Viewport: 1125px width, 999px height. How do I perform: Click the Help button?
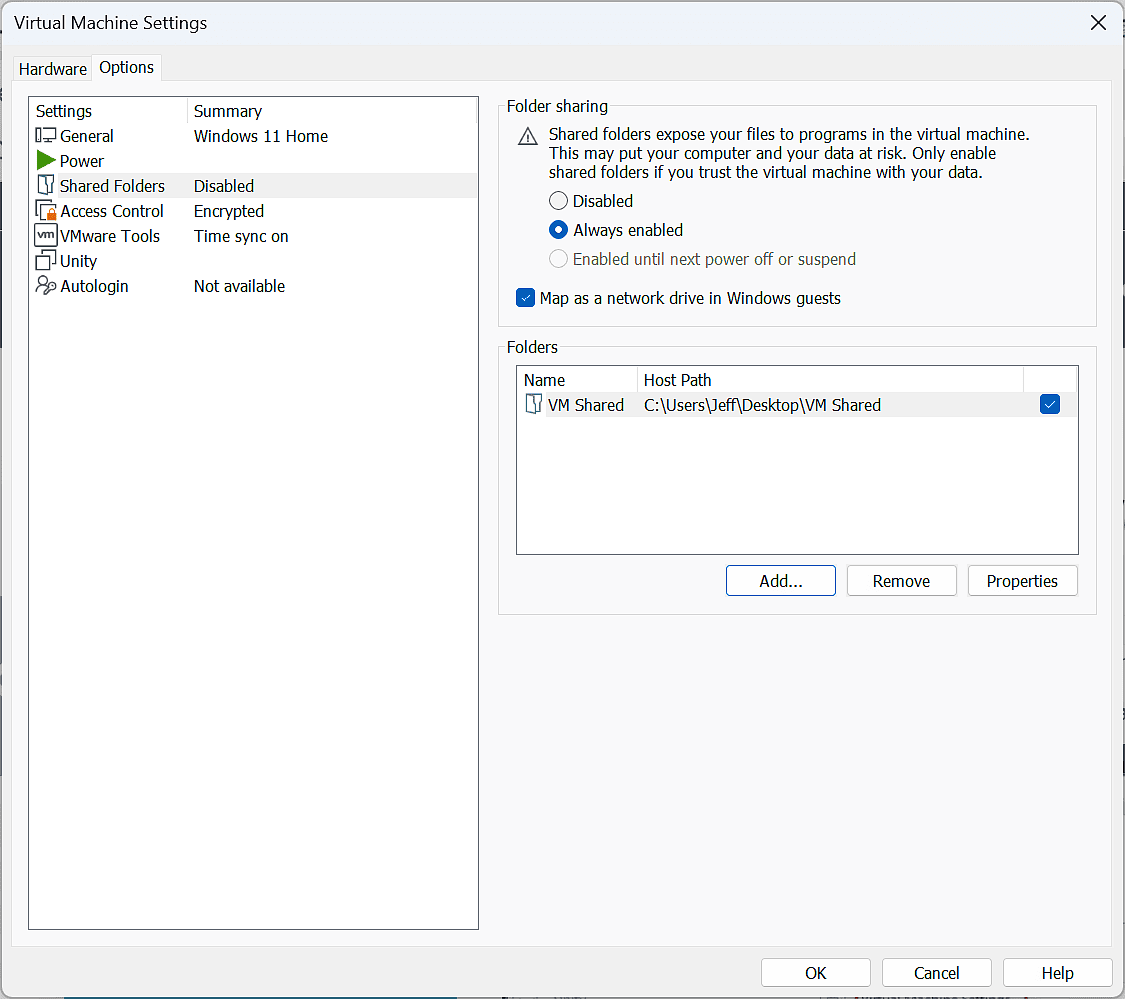pos(1057,973)
